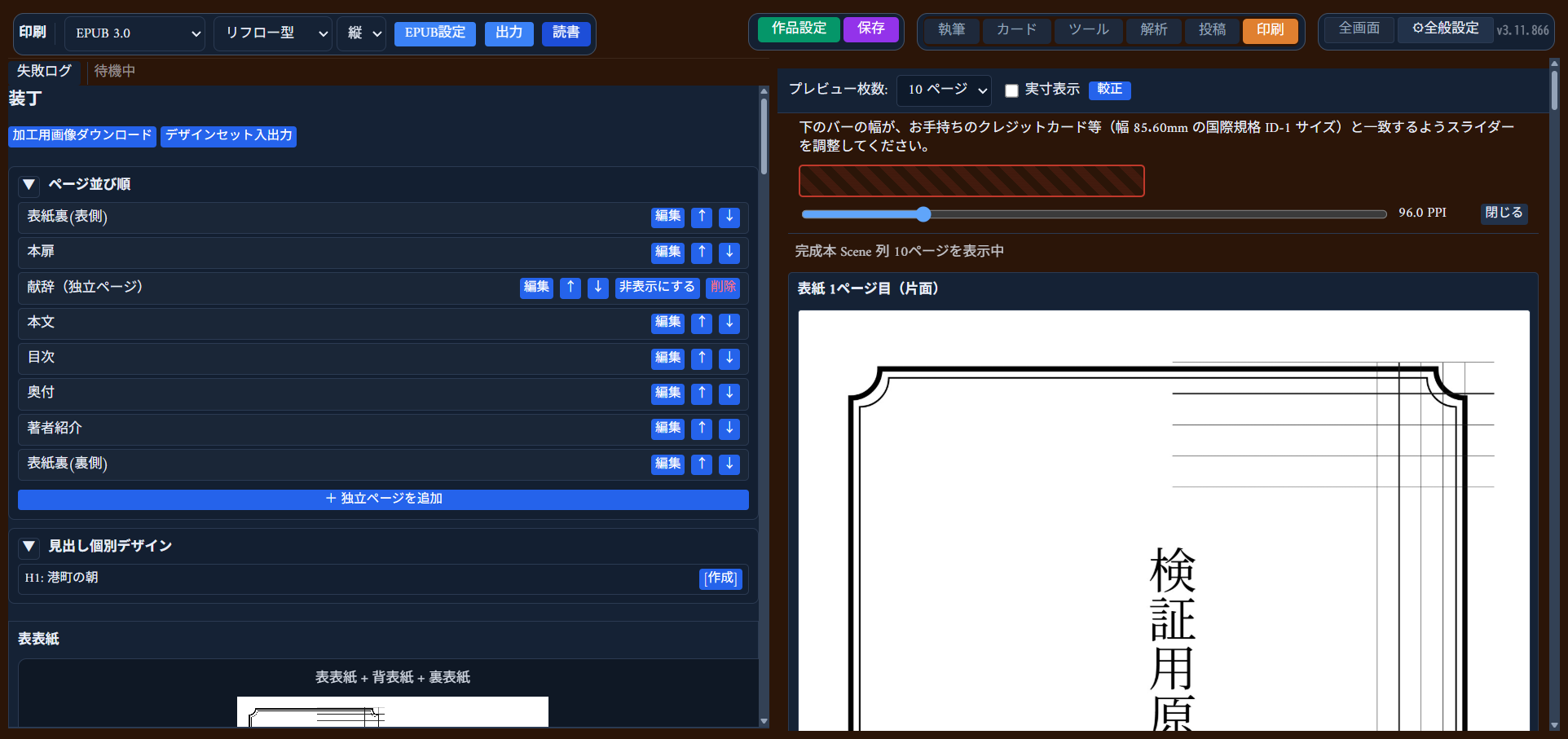Screen dimensions: 1568x739
Task: Move 表紙裏(裏側) row down
Action: click(729, 464)
